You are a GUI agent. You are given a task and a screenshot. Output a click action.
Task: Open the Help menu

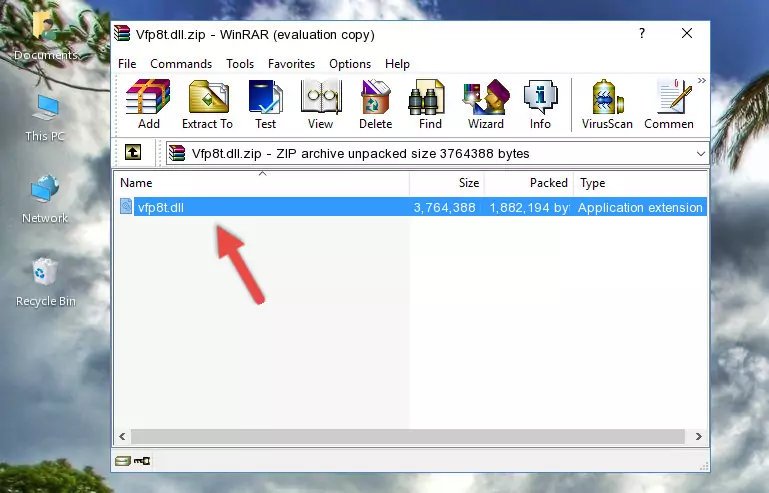[397, 64]
